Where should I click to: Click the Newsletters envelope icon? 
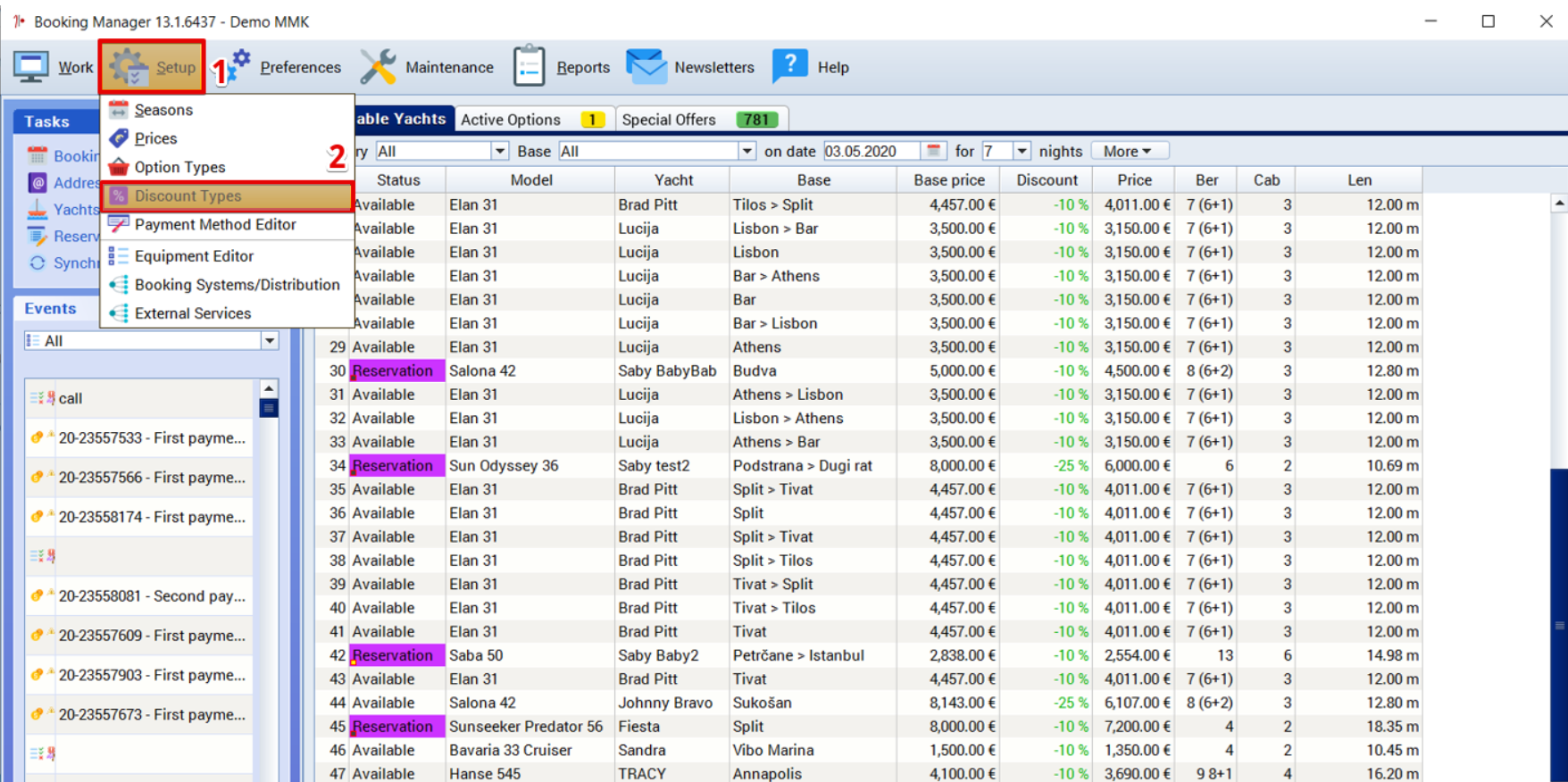pyautogui.click(x=646, y=66)
